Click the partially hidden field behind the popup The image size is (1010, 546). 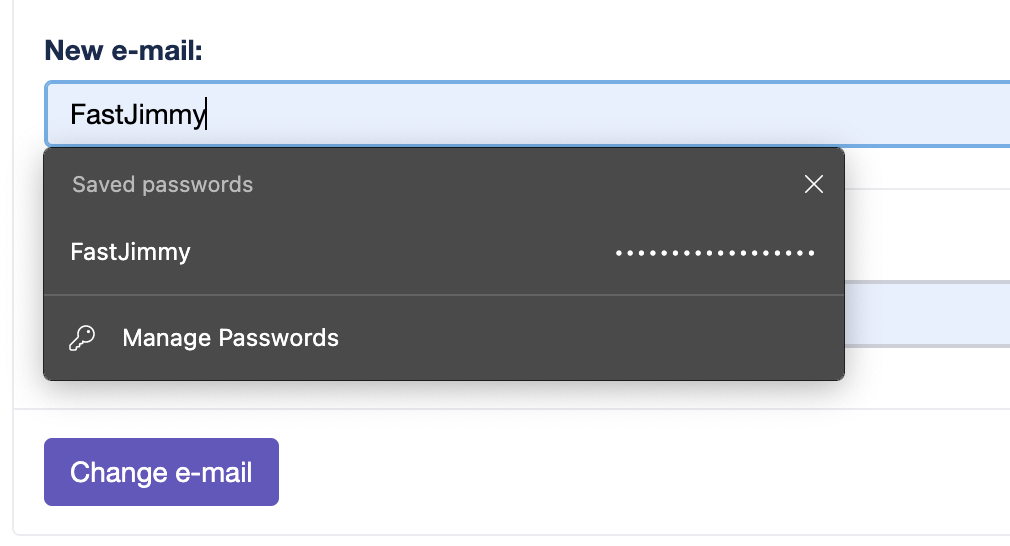926,314
